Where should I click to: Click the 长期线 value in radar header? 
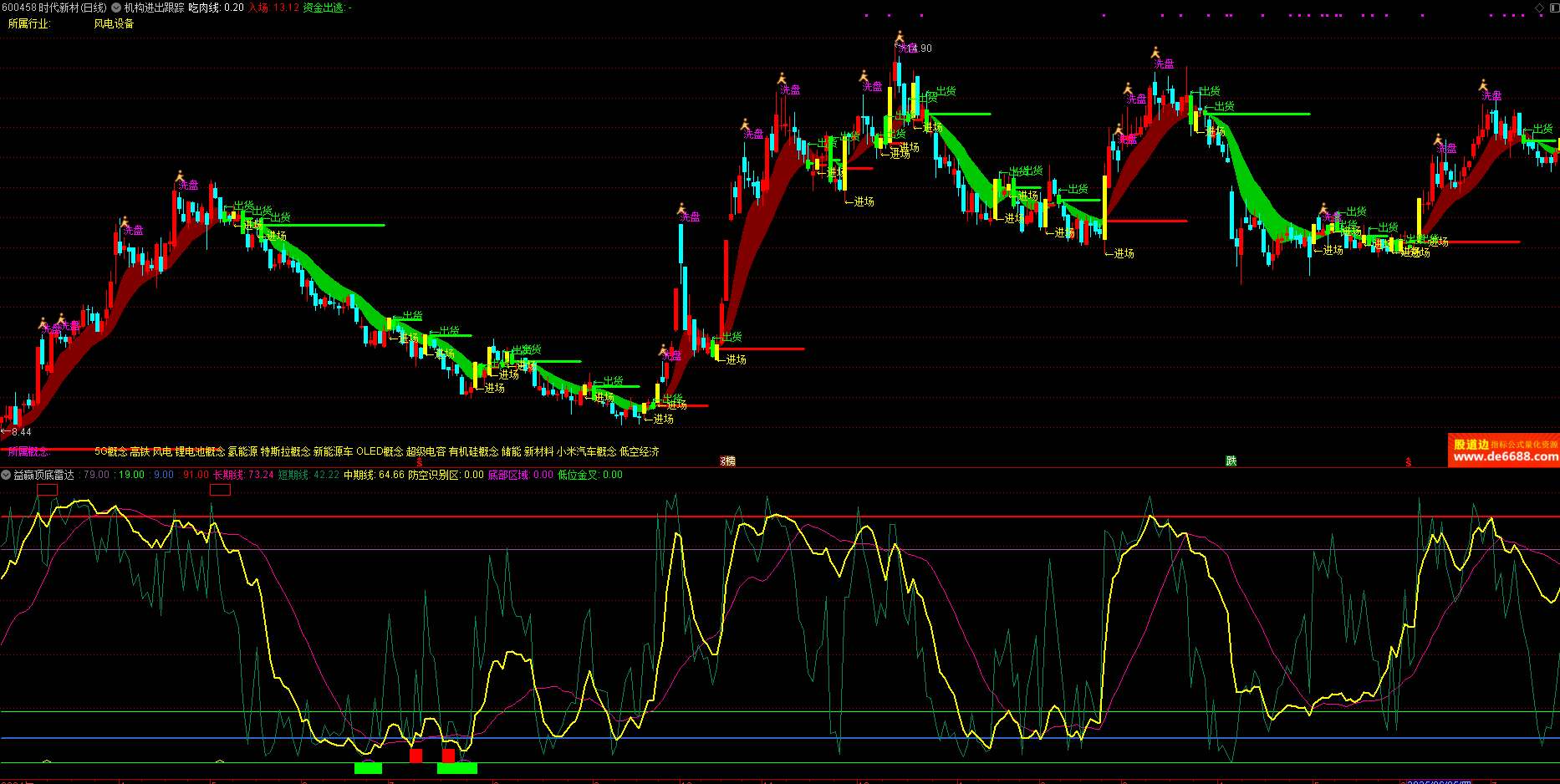(243, 475)
